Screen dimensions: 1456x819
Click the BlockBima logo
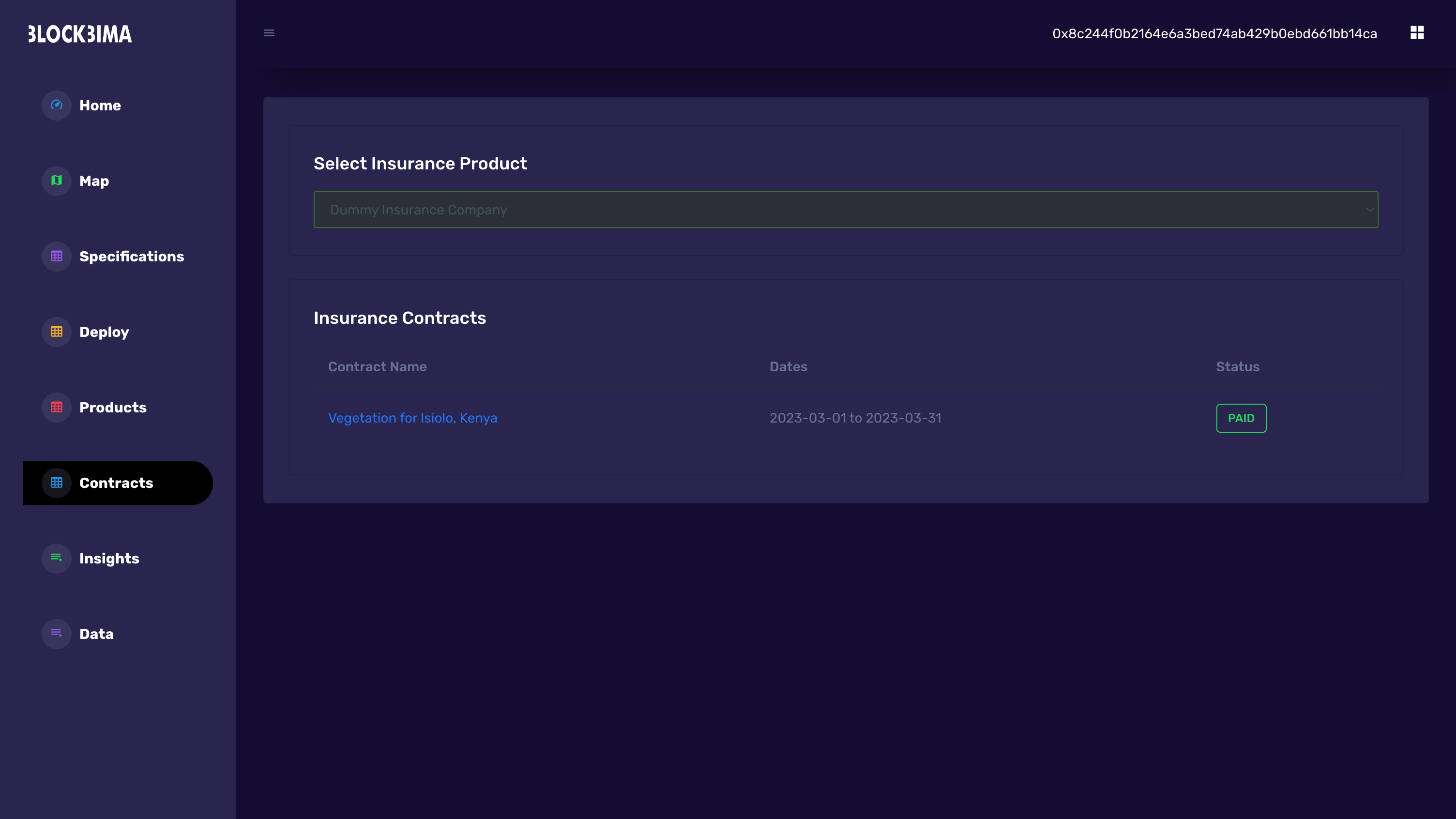point(80,34)
